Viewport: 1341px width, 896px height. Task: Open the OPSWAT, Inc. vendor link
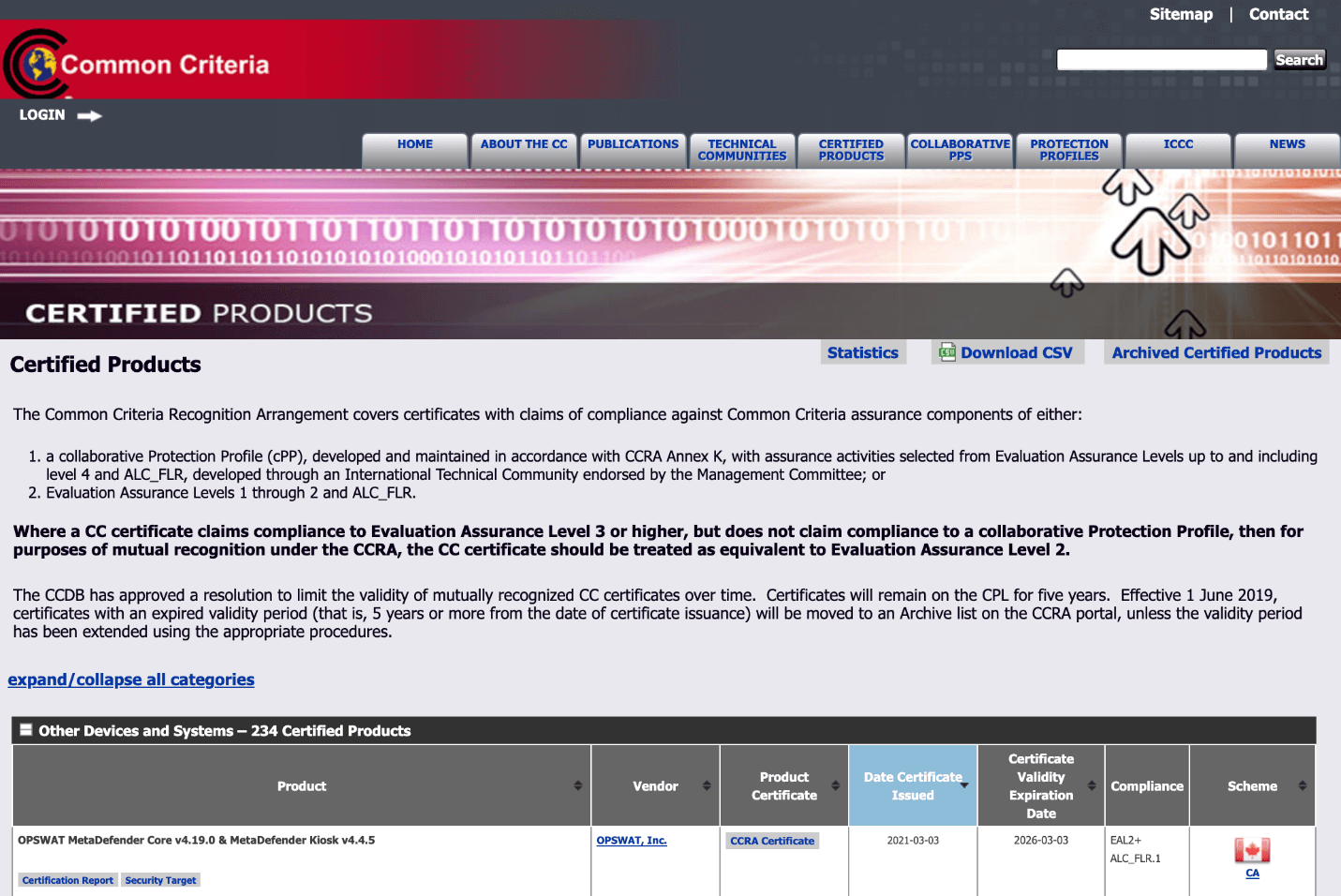tap(632, 841)
